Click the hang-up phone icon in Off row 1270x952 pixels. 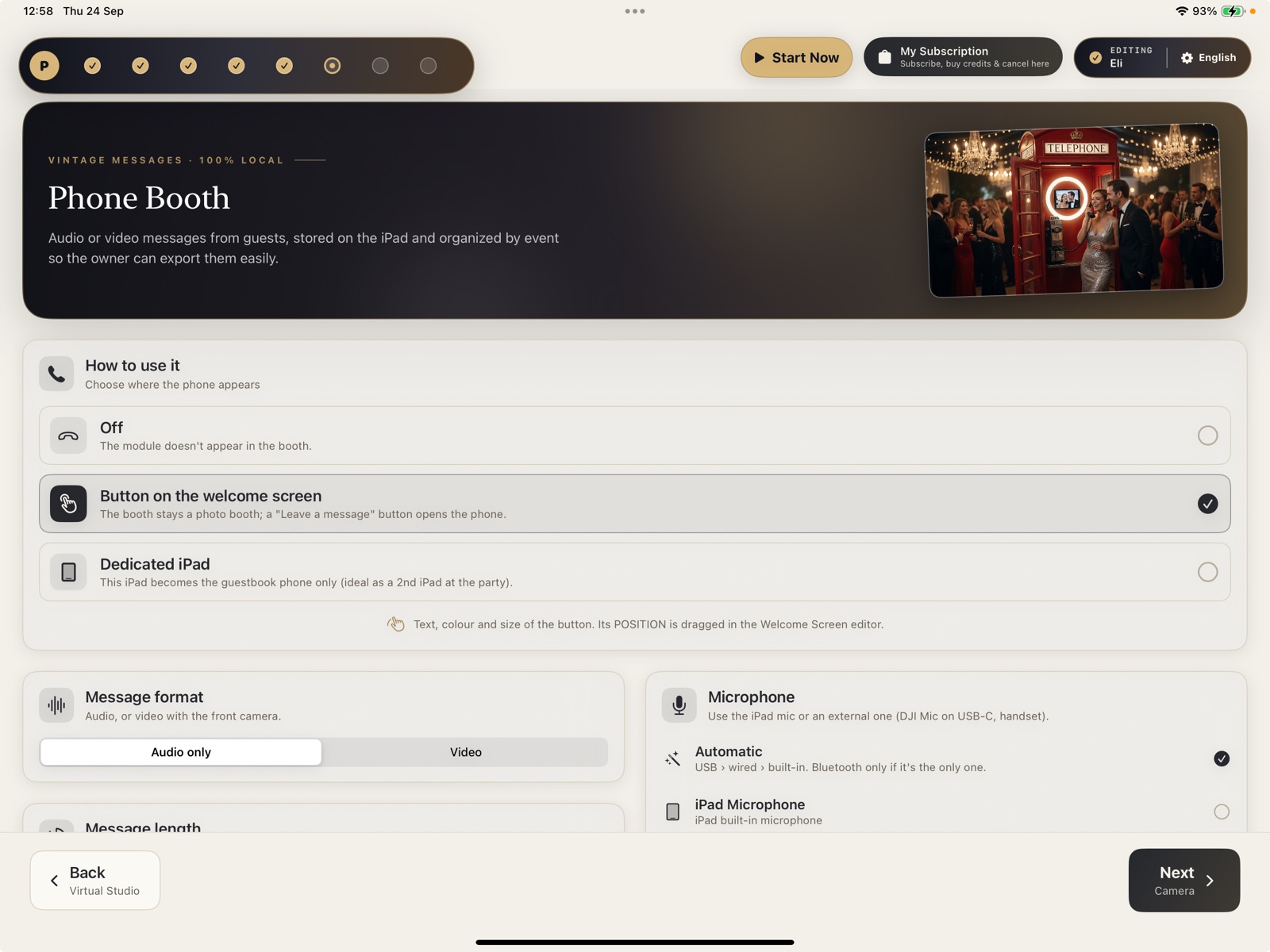pos(68,436)
